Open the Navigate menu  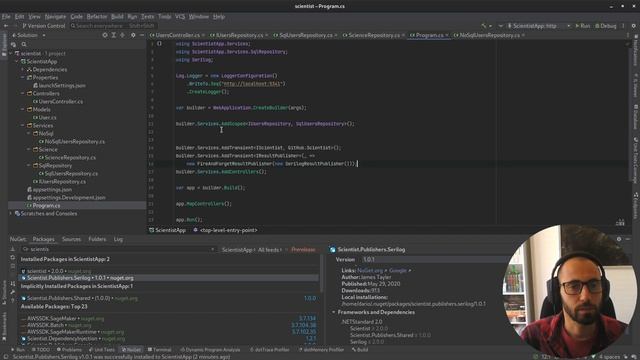(x=55, y=17)
